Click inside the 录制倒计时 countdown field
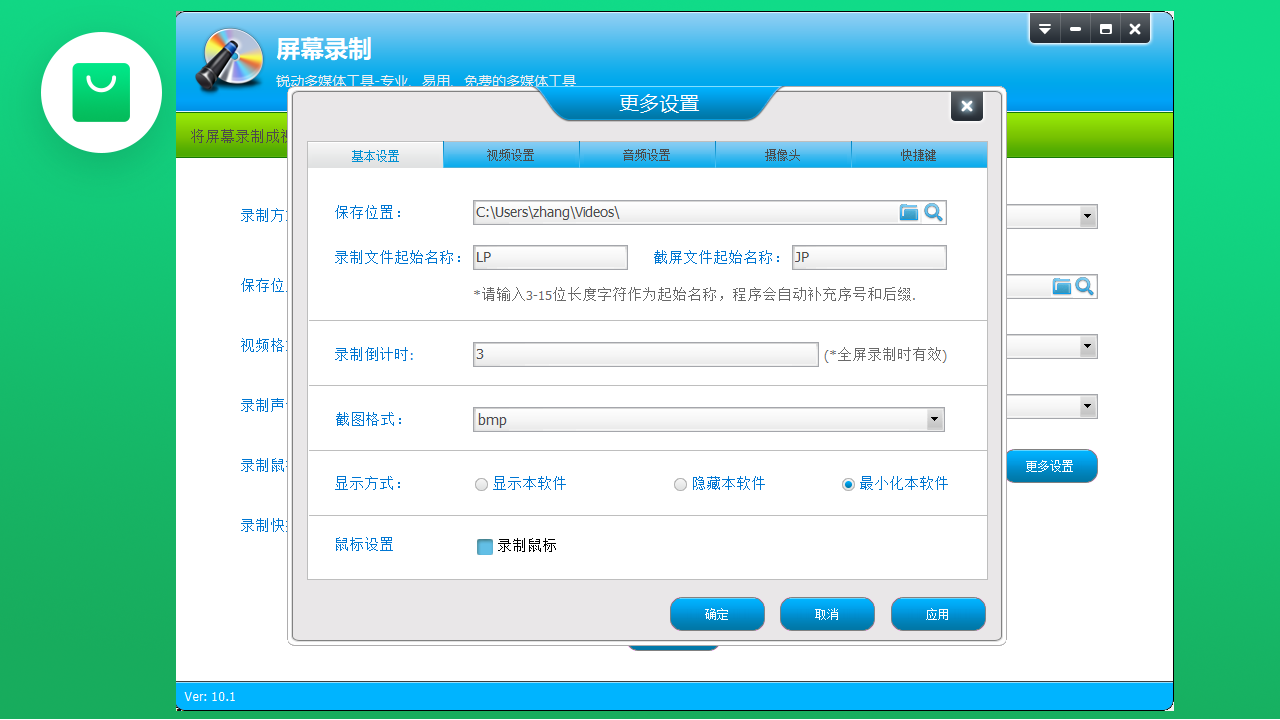 coord(645,354)
